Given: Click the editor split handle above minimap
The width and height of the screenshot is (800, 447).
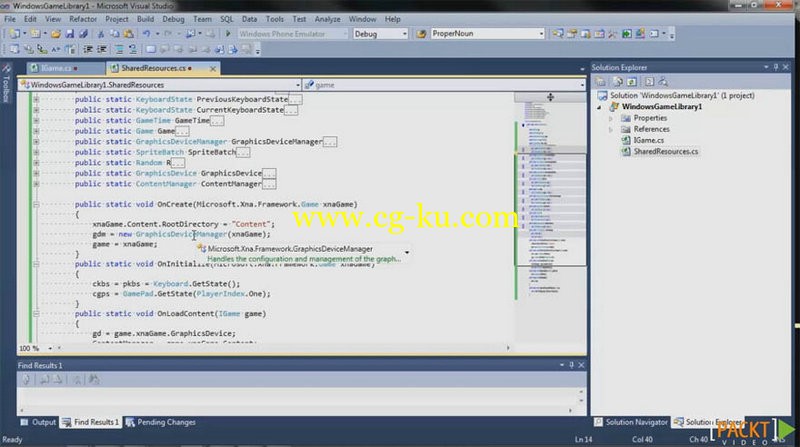Looking at the screenshot, I should coord(550,97).
